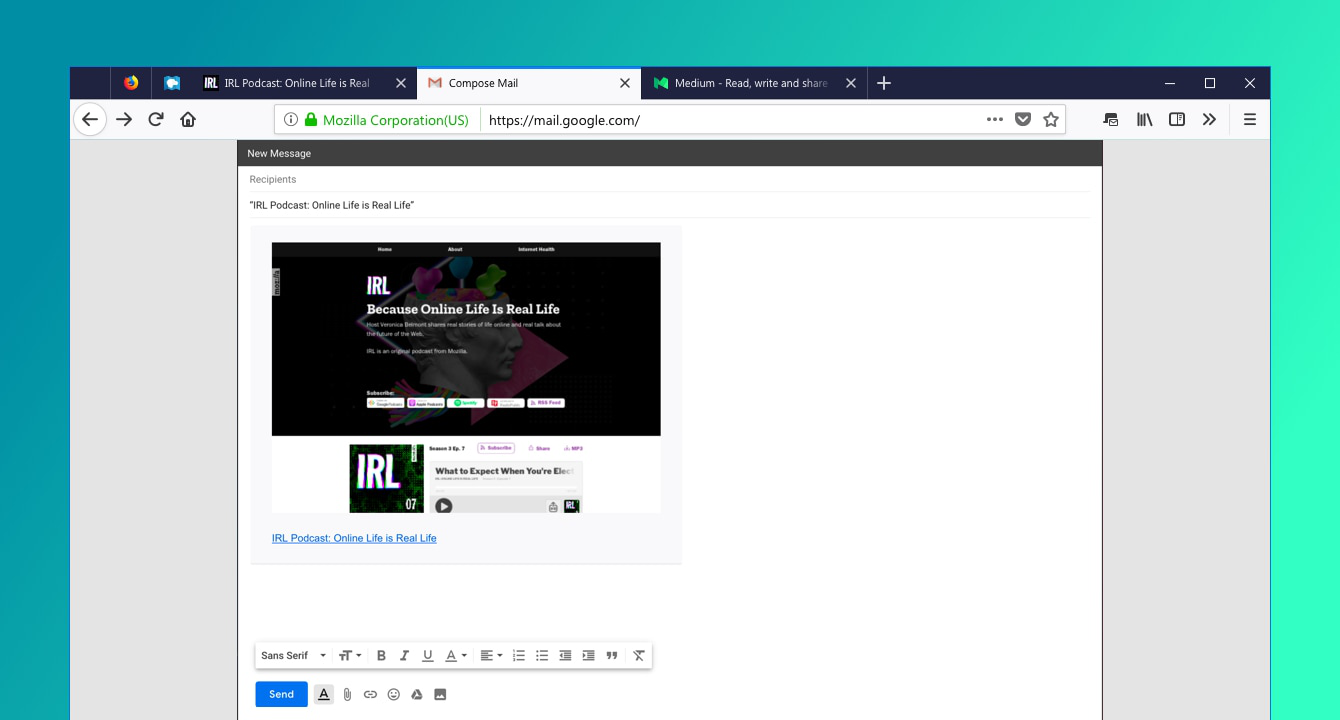
Task: Send the composed email
Action: (x=281, y=694)
